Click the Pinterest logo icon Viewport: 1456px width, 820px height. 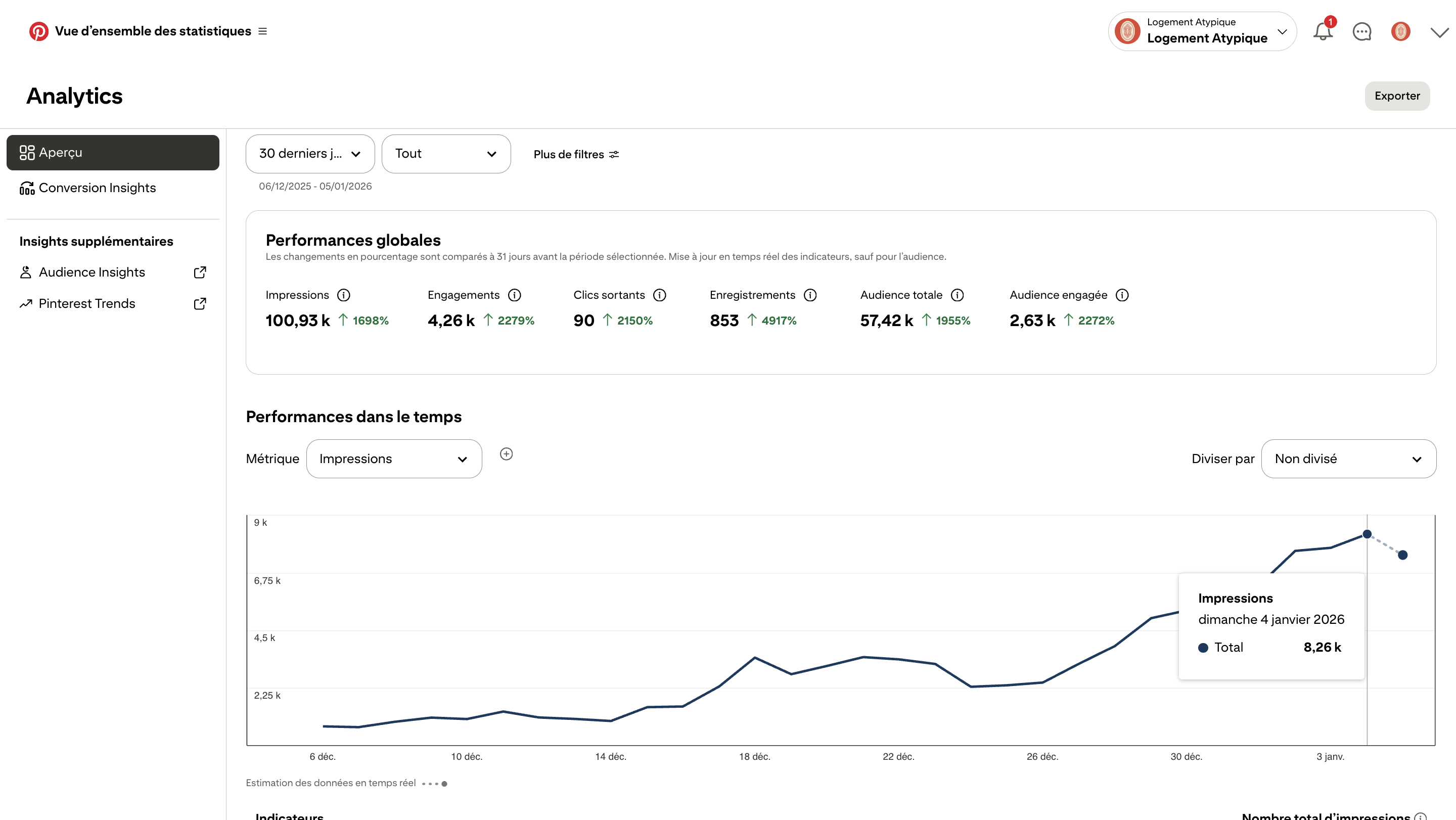pyautogui.click(x=38, y=31)
